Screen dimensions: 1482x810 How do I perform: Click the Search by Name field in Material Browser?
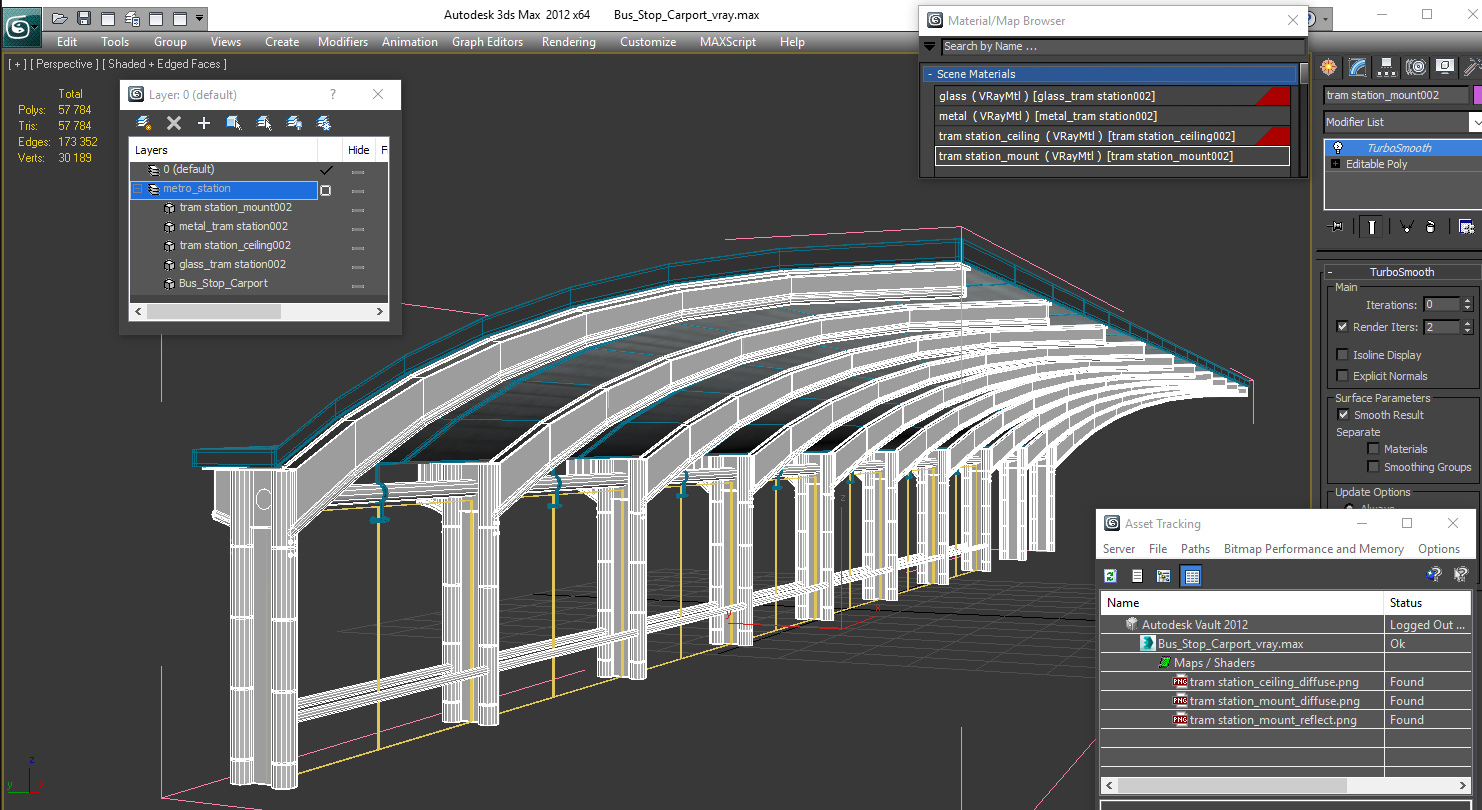(1123, 46)
